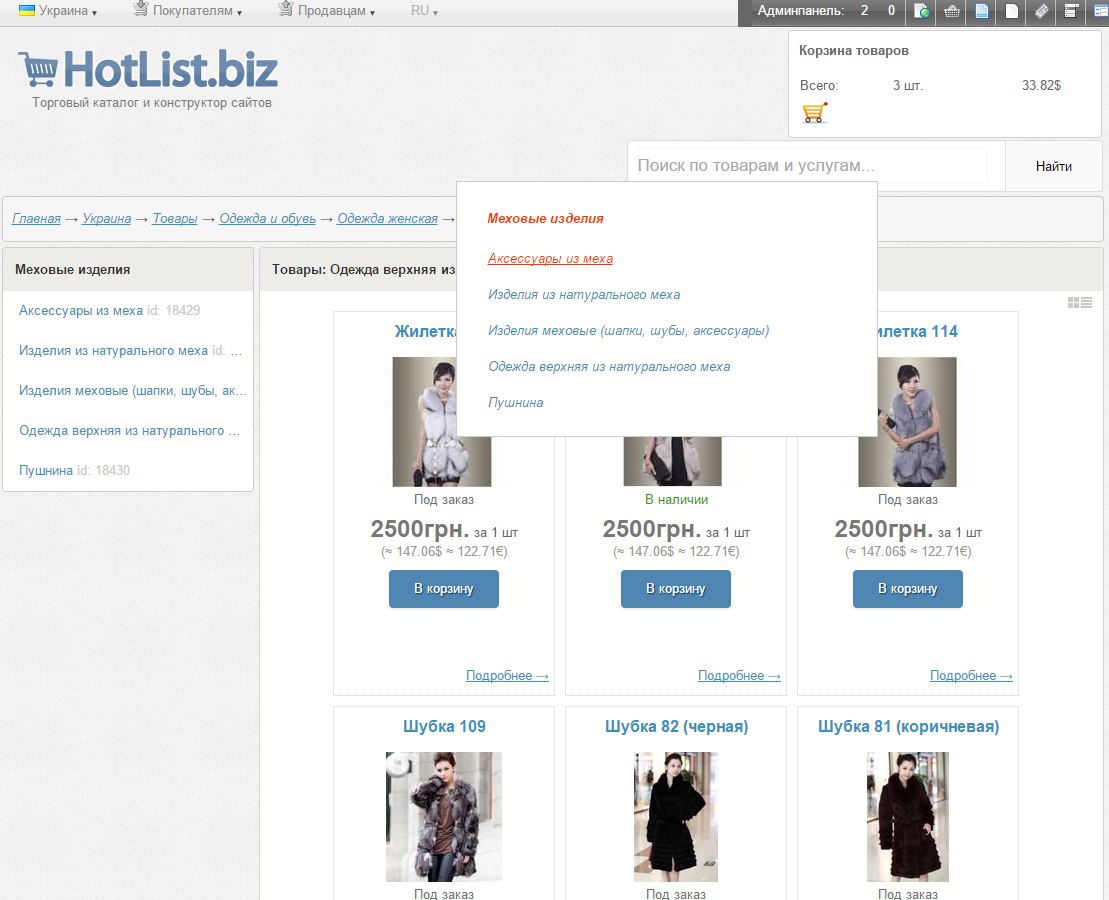Screen dimensions: 1109x900
Task: Select Аксессуары из меха in popup menu
Action: [x=550, y=259]
